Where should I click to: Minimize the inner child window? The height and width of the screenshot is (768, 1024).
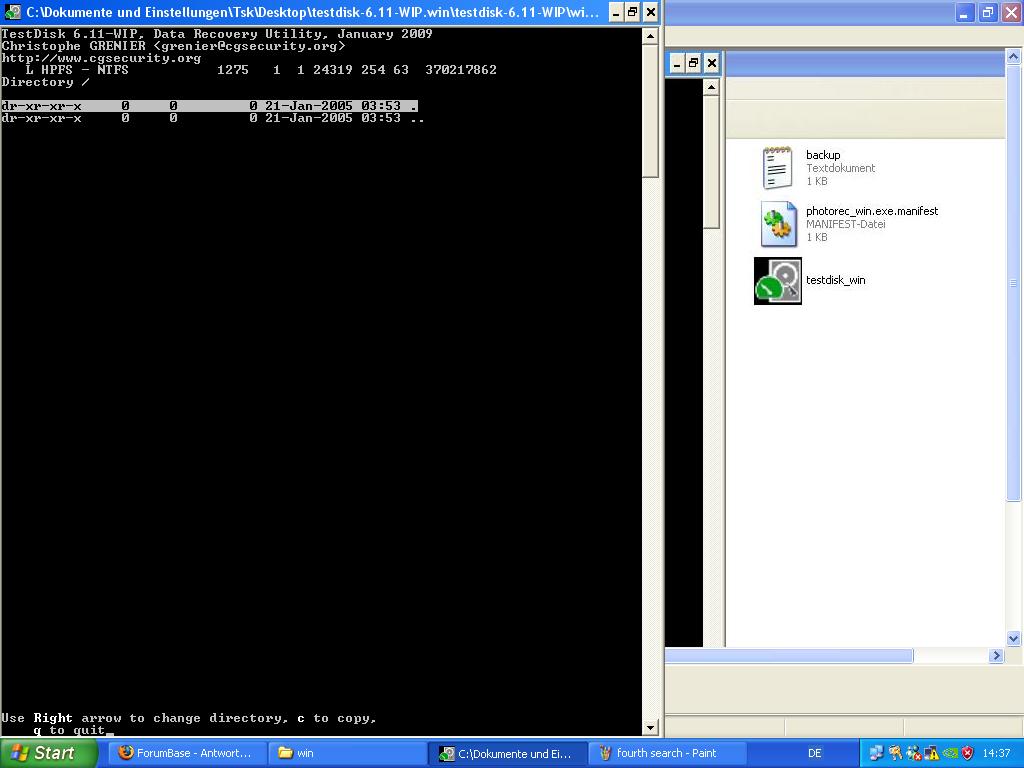coord(677,63)
